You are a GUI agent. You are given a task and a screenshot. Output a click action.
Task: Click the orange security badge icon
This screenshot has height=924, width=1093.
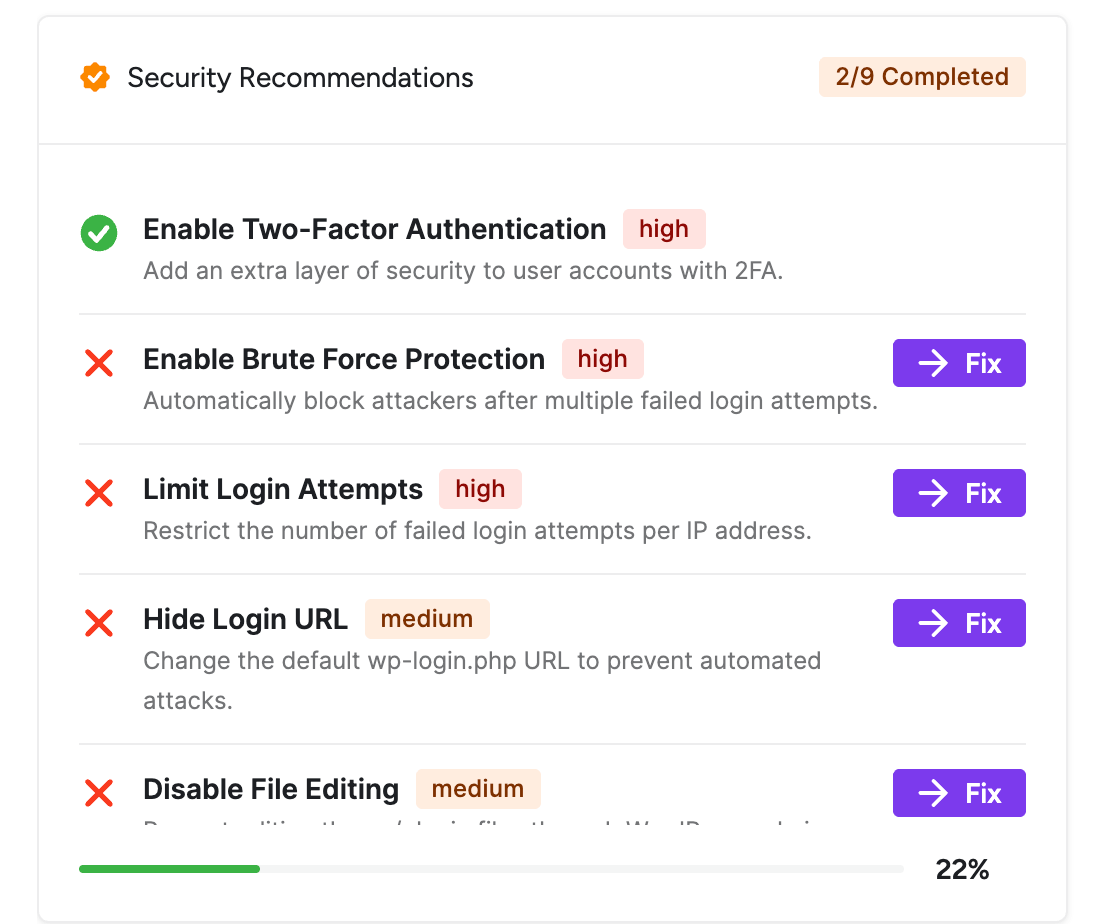95,76
